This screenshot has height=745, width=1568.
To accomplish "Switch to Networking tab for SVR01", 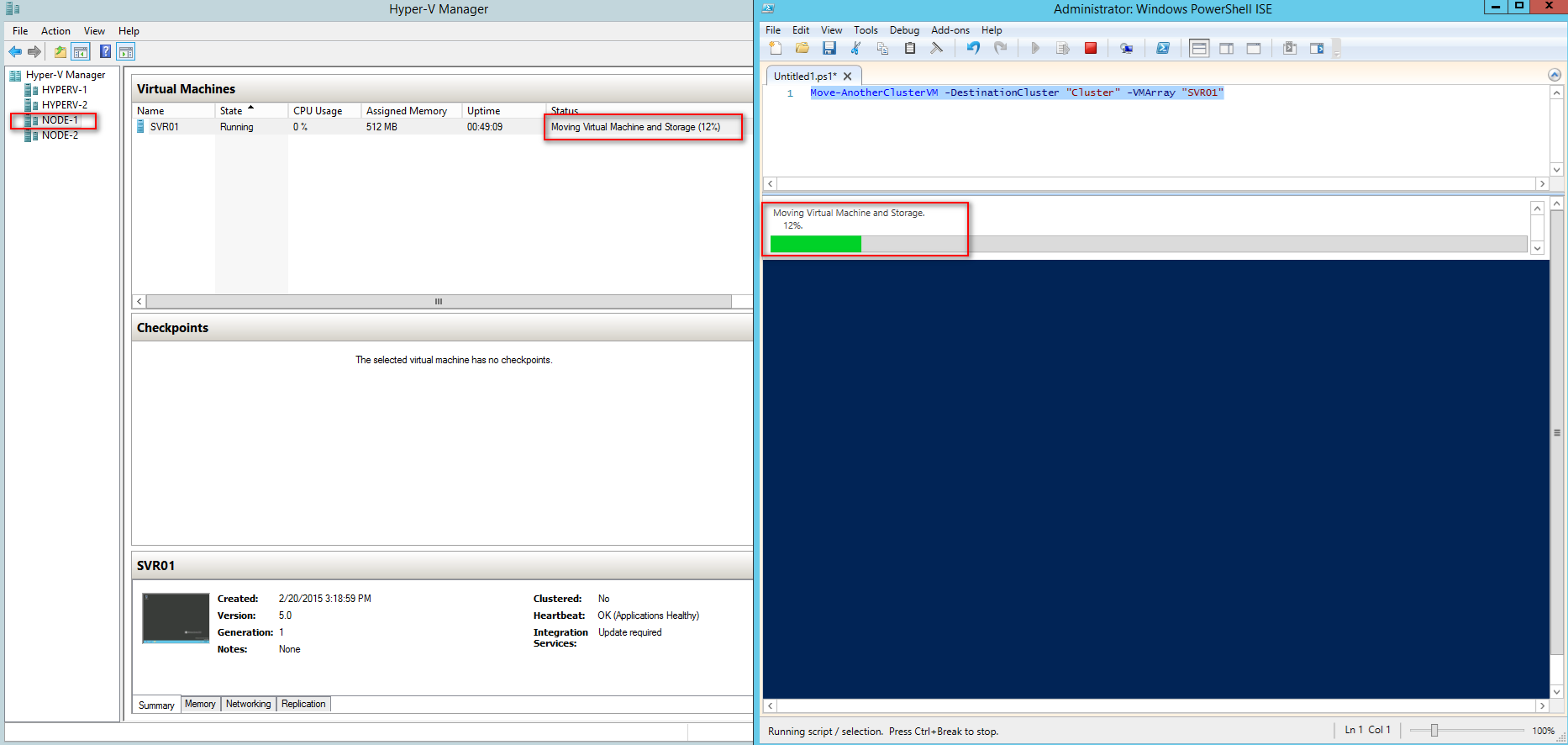I will point(248,704).
